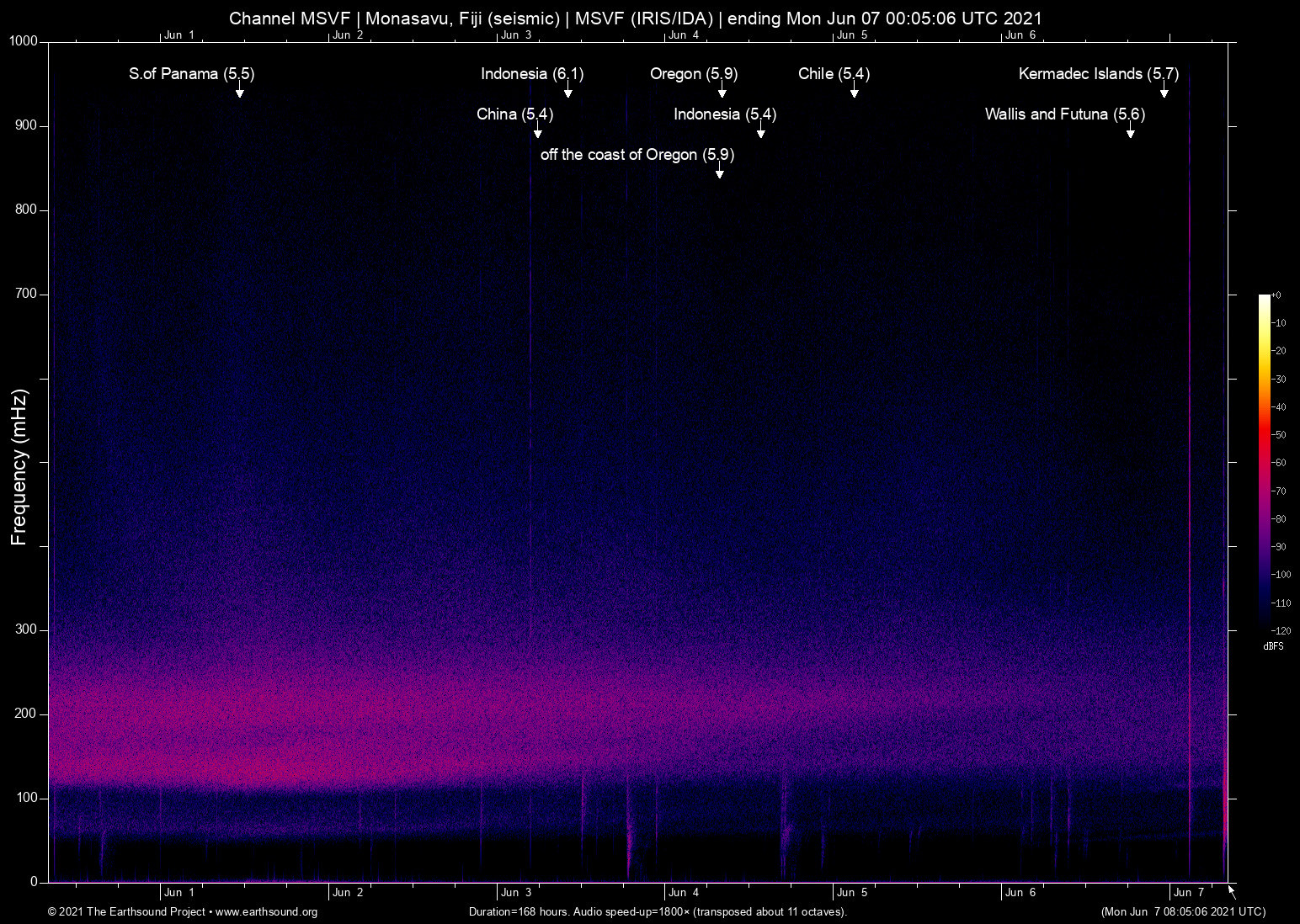Click the Jun 7 marker on bottom axis
Viewport: 1300px width, 924px height.
click(x=1188, y=893)
